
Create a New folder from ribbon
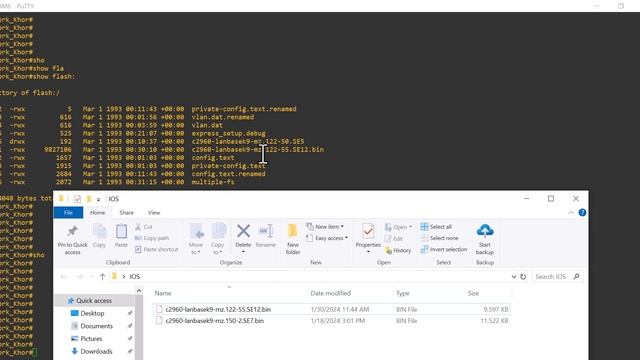tap(293, 239)
